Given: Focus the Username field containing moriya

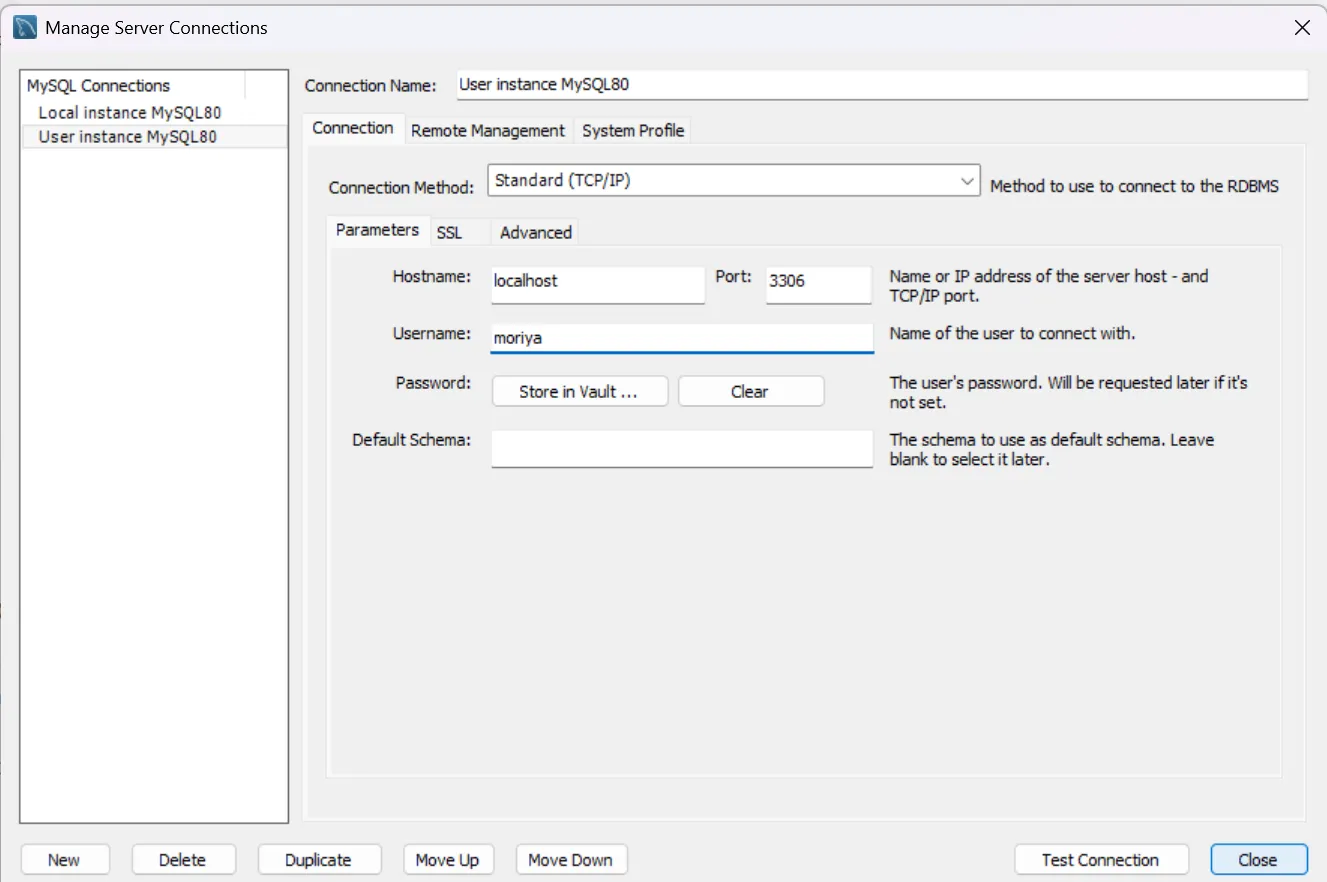Looking at the screenshot, I should pyautogui.click(x=682, y=338).
